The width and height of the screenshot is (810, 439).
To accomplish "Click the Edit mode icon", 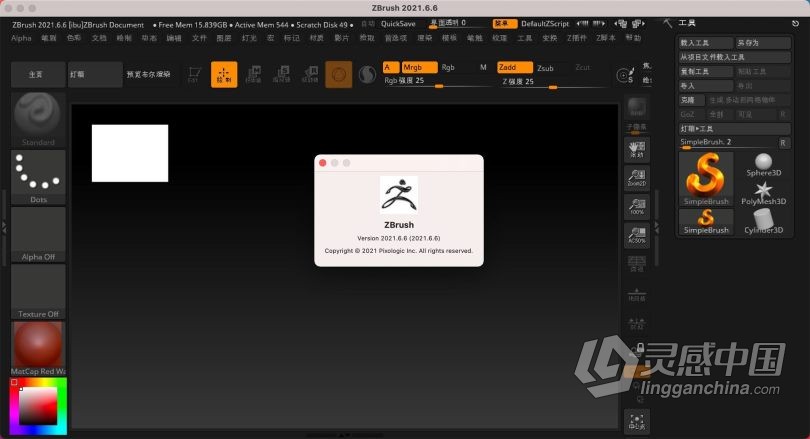I will (x=194, y=74).
